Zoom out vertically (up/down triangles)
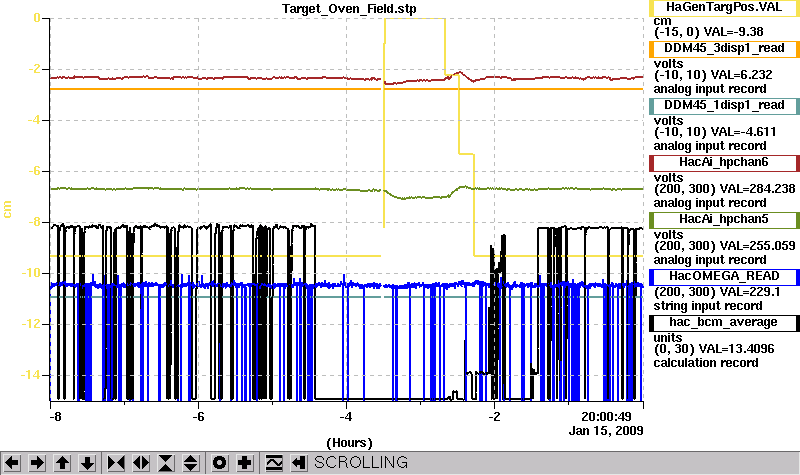Viewport: 800px width, 475px height. pyautogui.click(x=191, y=463)
